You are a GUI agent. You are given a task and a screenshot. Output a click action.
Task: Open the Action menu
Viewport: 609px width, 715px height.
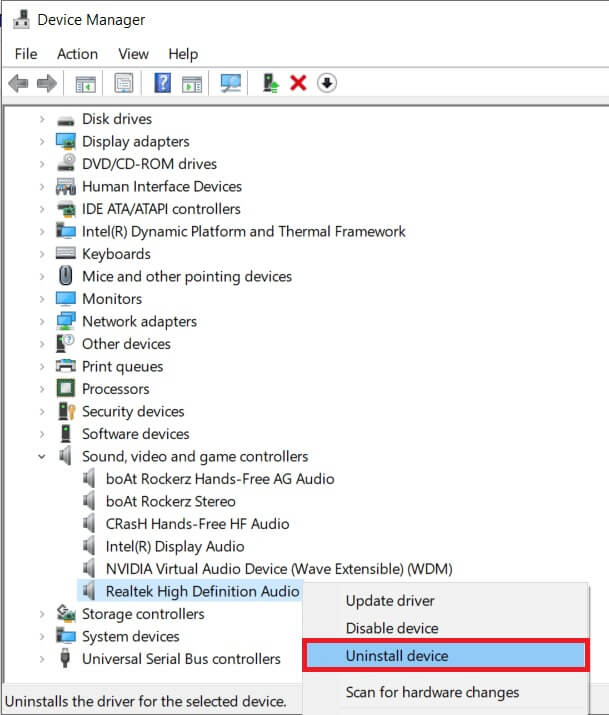[x=77, y=54]
